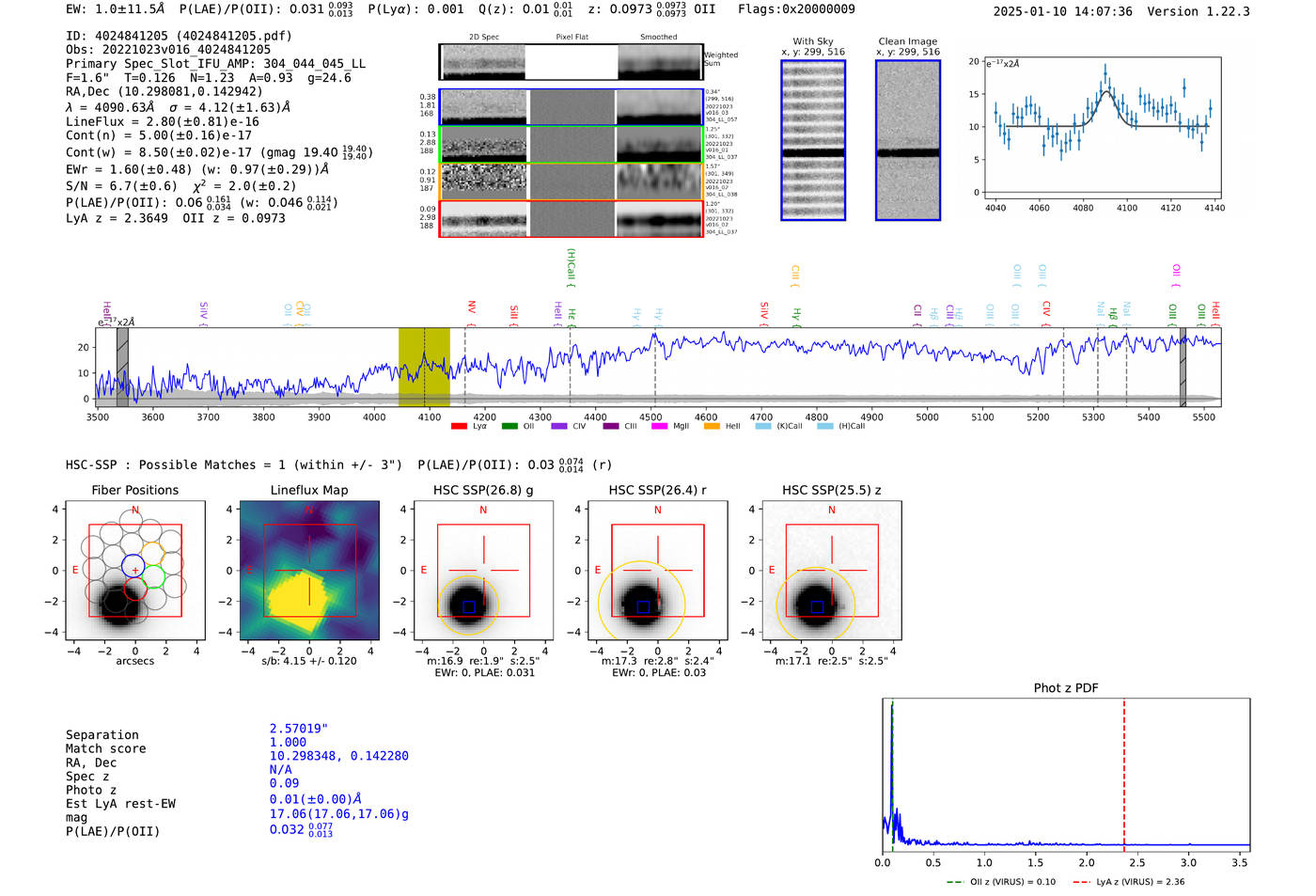
Task: Click the ID 4024841205 text line
Action: click(x=179, y=36)
